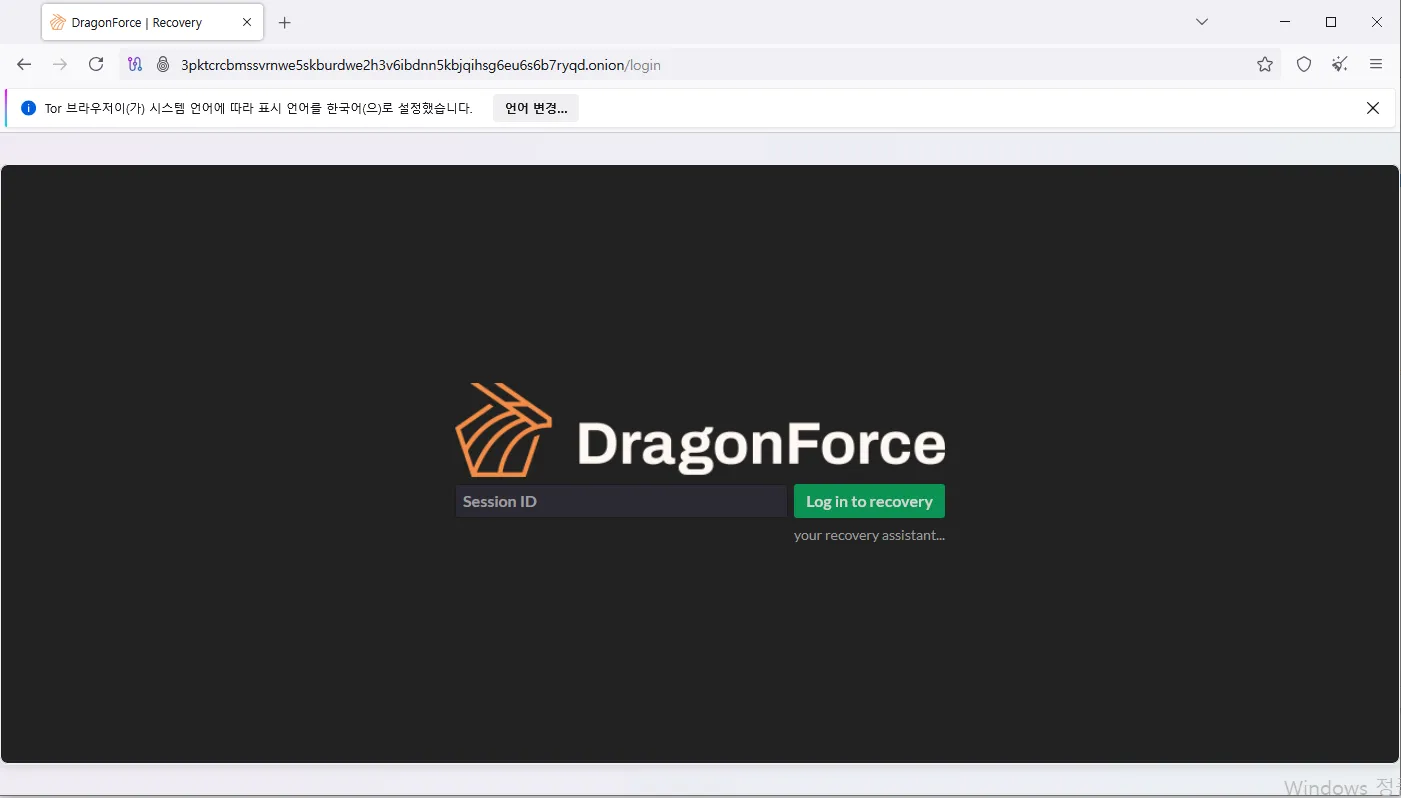
Task: Go back to the previous page
Action: (24, 64)
